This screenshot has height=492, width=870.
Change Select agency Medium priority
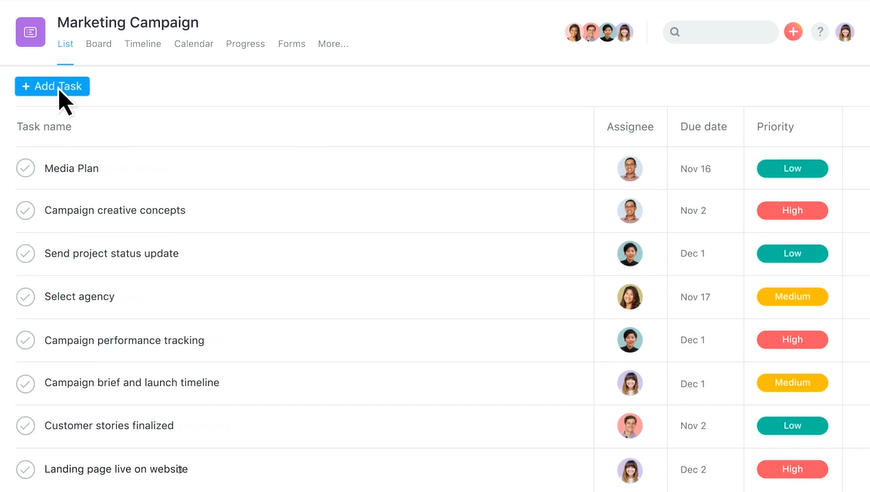792,297
